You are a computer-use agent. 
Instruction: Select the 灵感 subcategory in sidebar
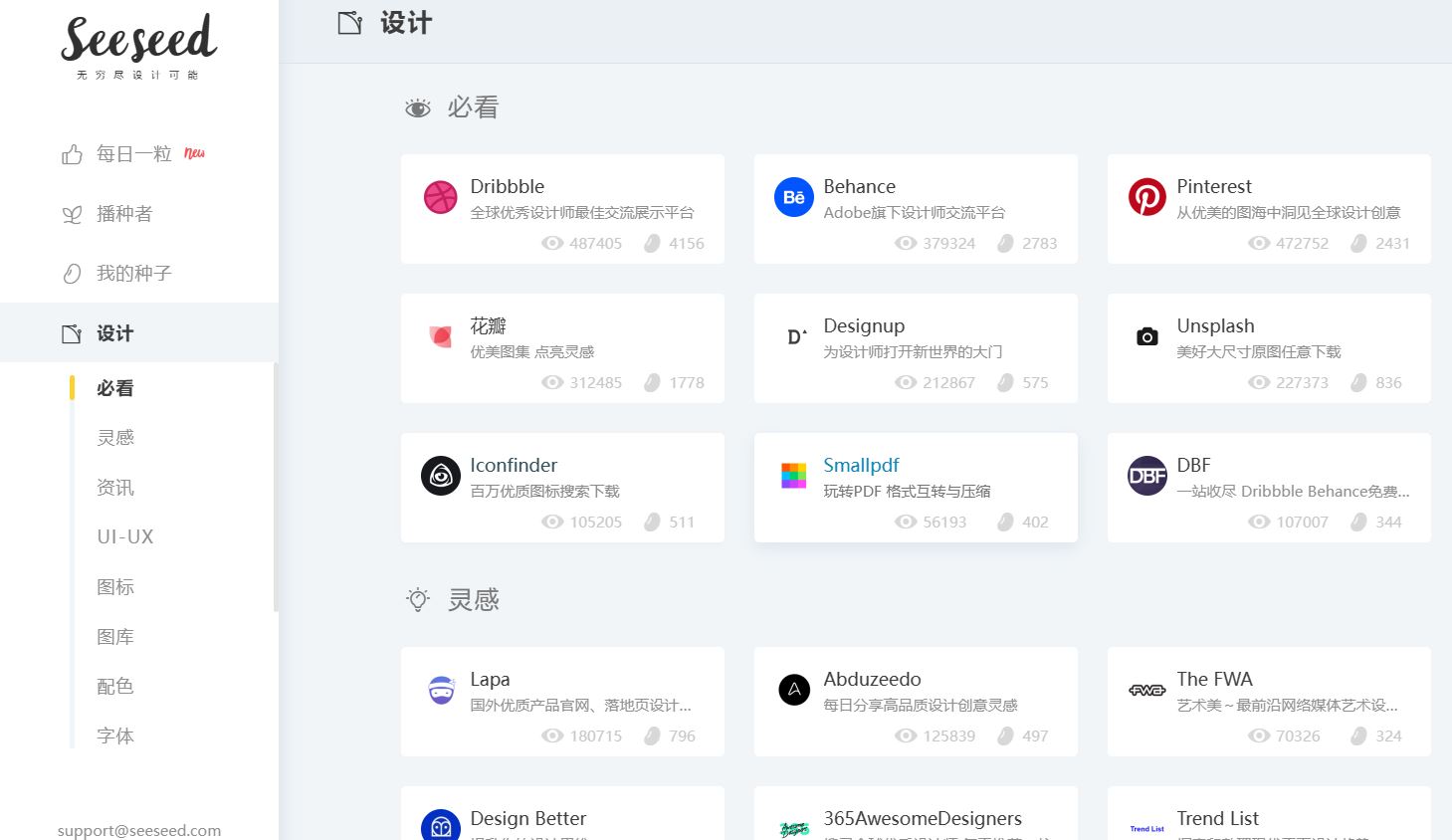pos(115,438)
